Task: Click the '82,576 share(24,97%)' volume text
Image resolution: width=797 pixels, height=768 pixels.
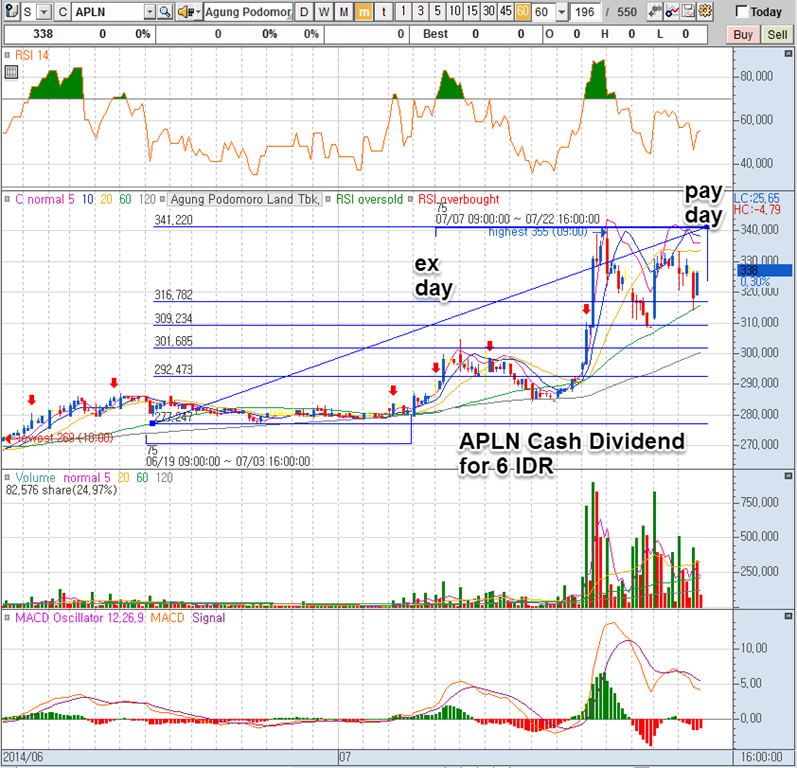Action: coord(61,490)
